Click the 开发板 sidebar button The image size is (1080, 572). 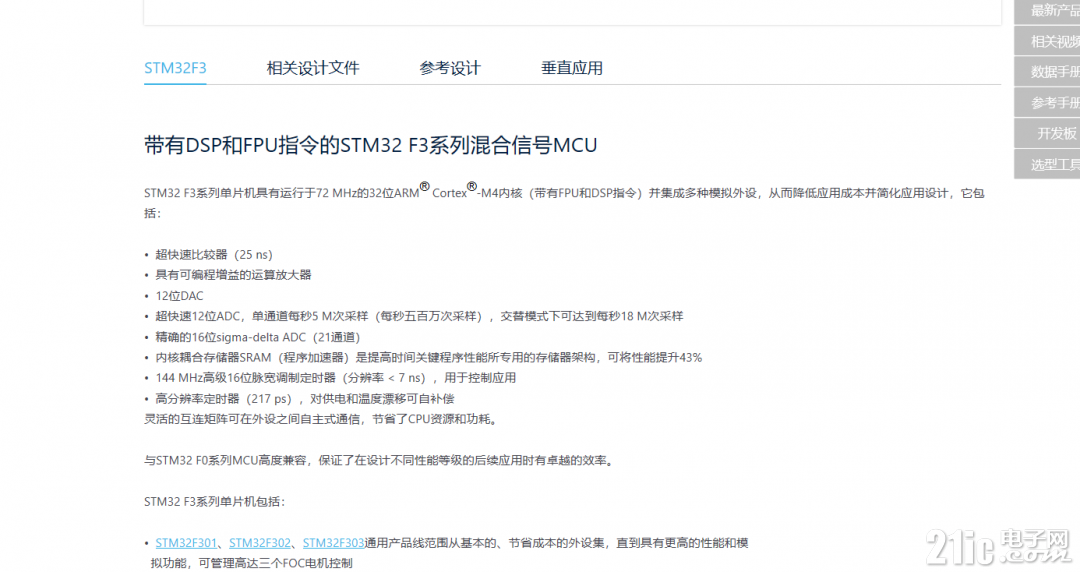1047,134
